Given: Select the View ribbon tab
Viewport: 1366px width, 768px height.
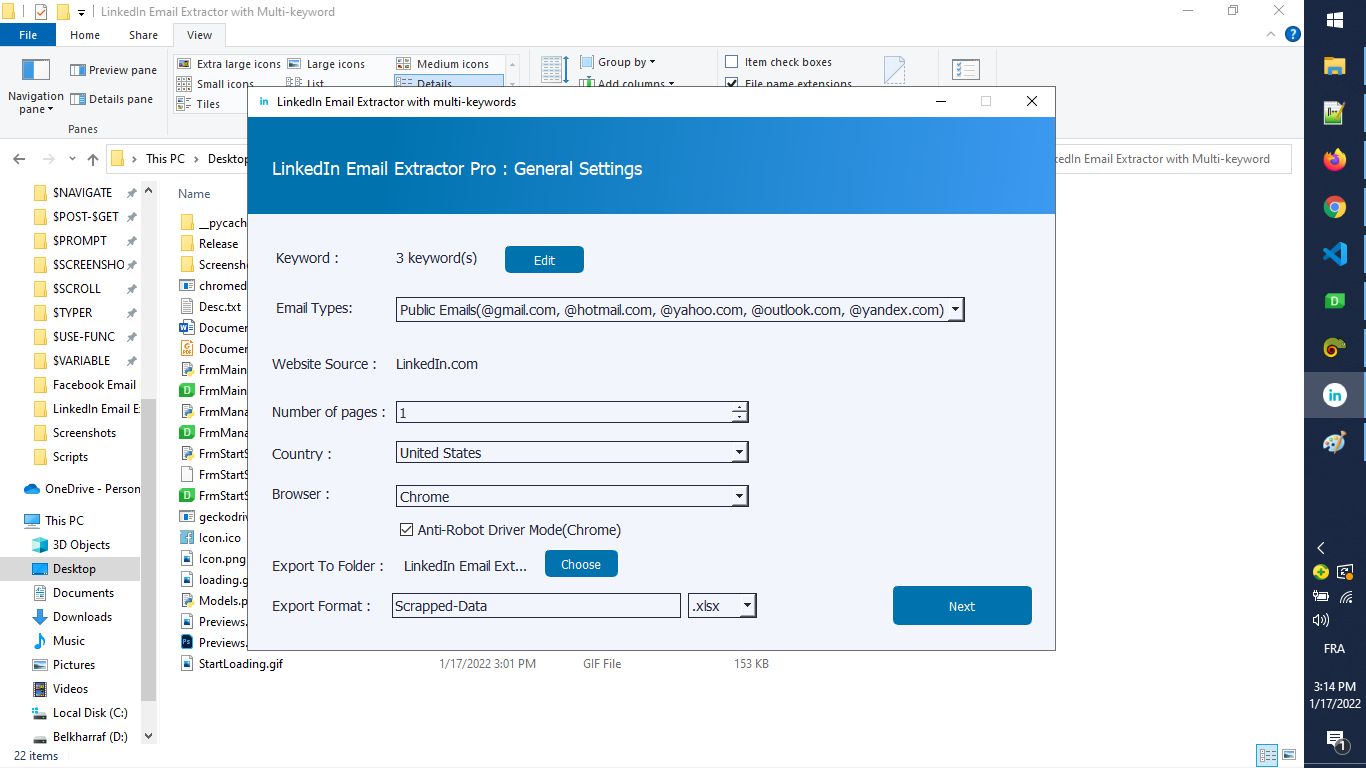Looking at the screenshot, I should pos(199,35).
